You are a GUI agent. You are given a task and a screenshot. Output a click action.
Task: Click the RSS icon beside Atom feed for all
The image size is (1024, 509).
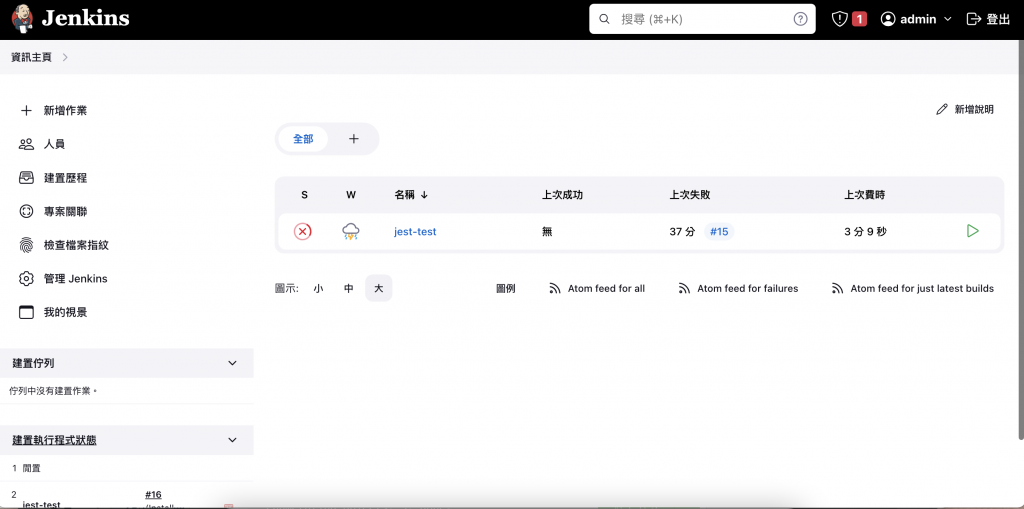pyautogui.click(x=555, y=288)
